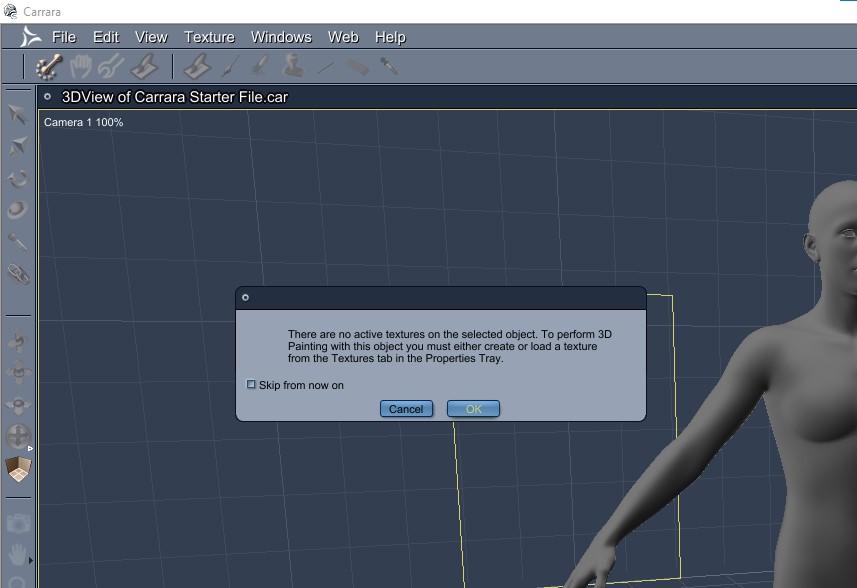The width and height of the screenshot is (857, 588).
Task: Select the clone stamp tool
Action: 293,67
